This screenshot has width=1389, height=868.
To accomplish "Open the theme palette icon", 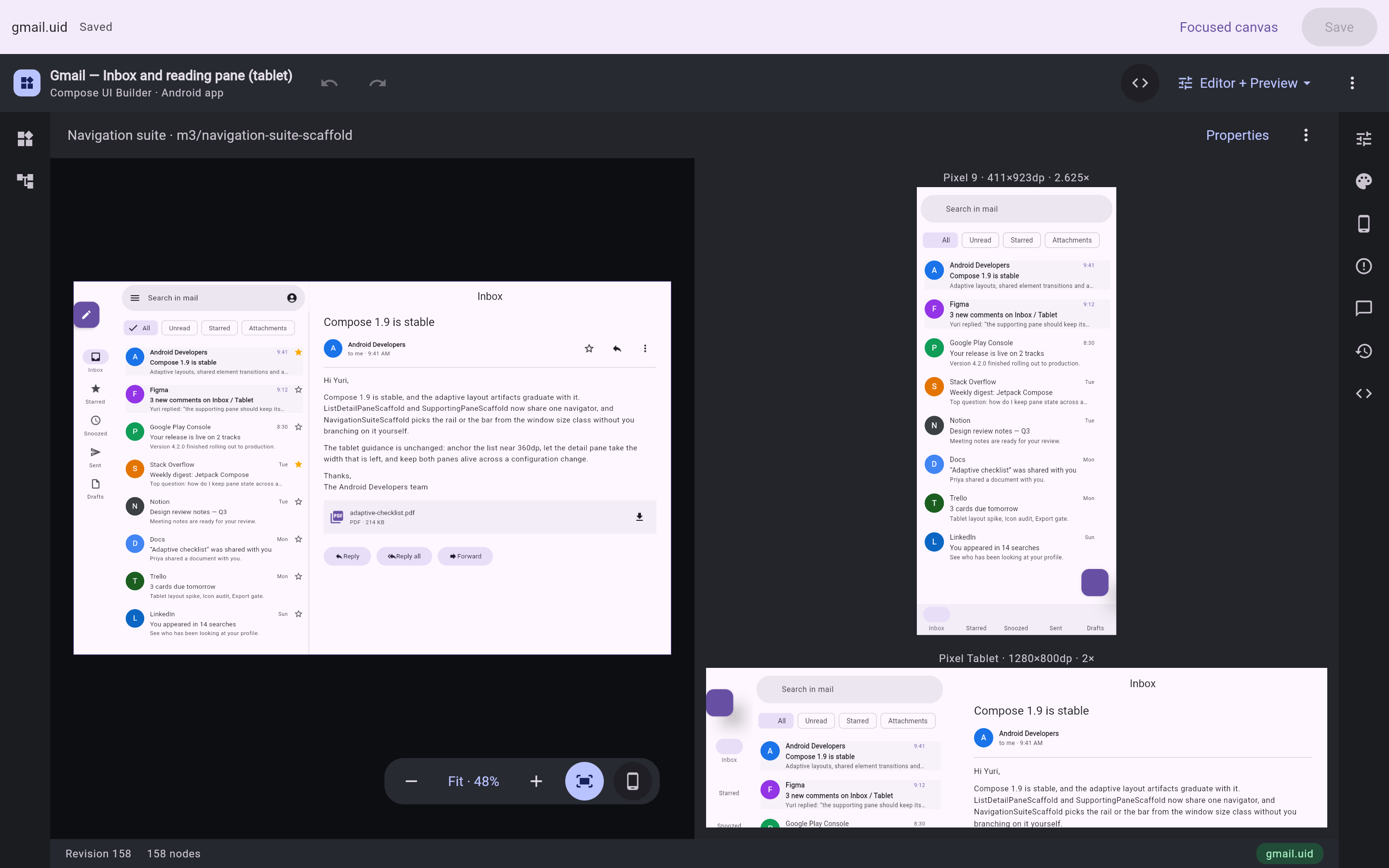I will (x=1364, y=181).
